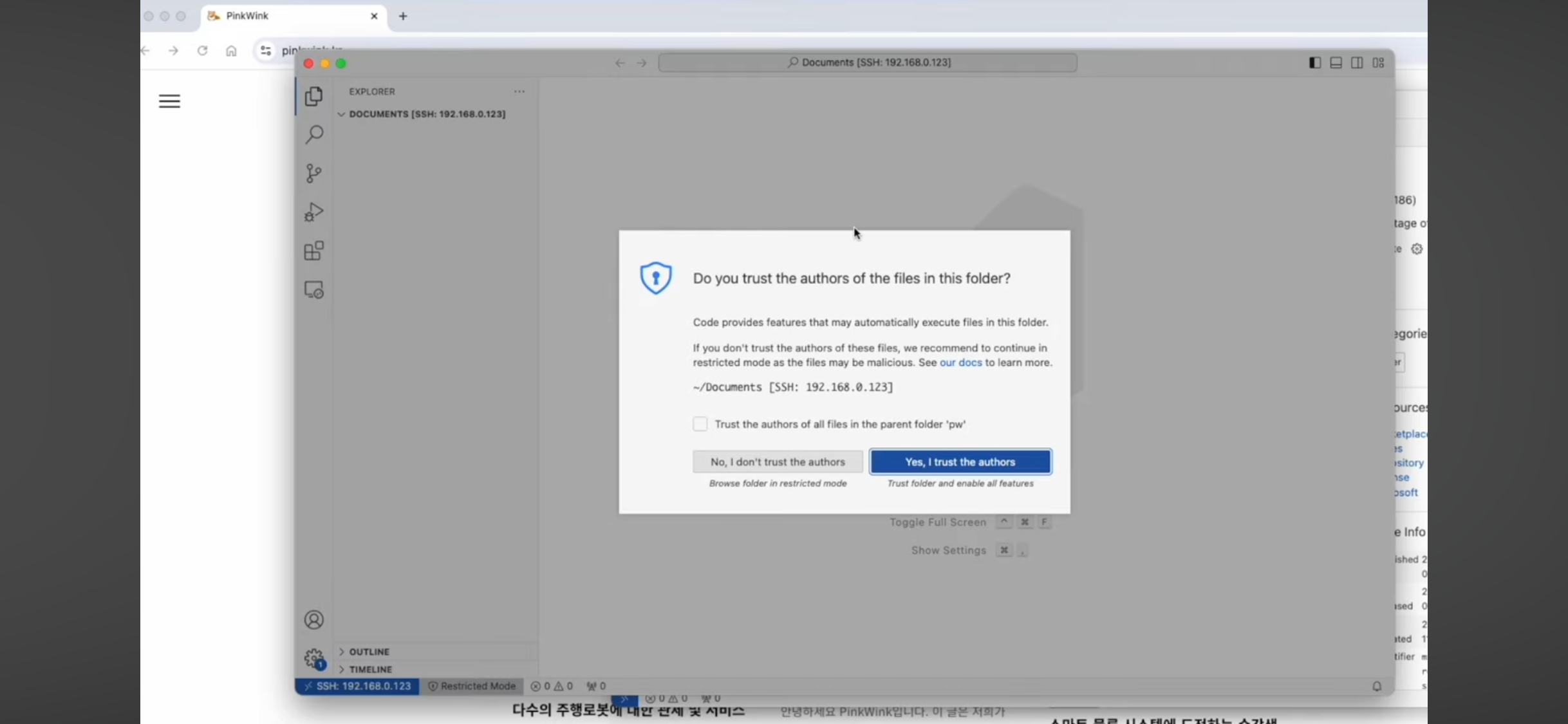Toggle the primary side bar layout icon
1568x724 pixels.
[1315, 62]
